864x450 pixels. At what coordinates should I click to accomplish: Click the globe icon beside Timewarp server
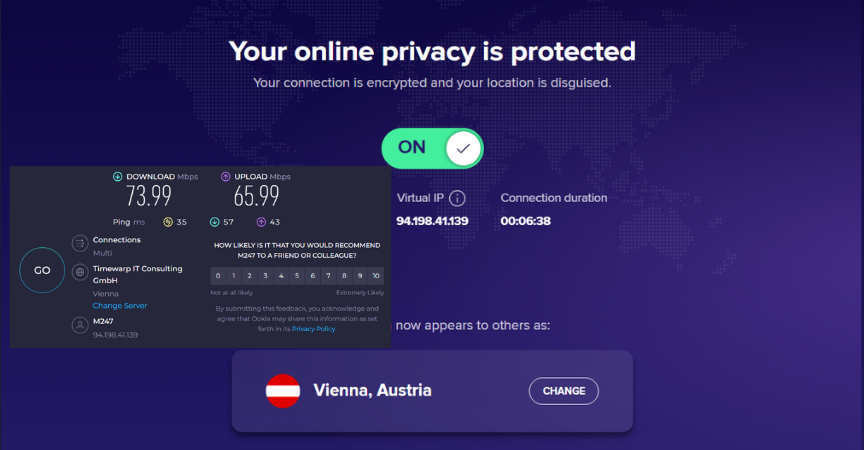coord(80,272)
